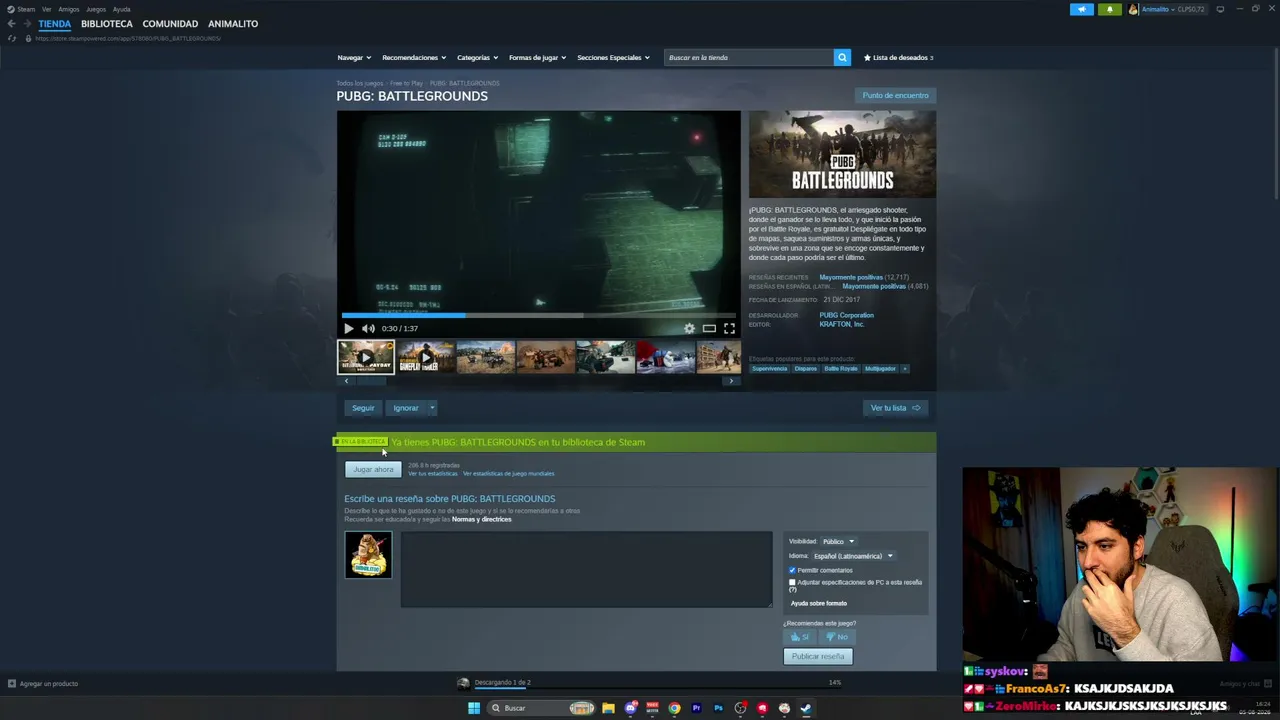This screenshot has width=1280, height=720.
Task: Open Punto de encuentro community hub
Action: pos(895,96)
